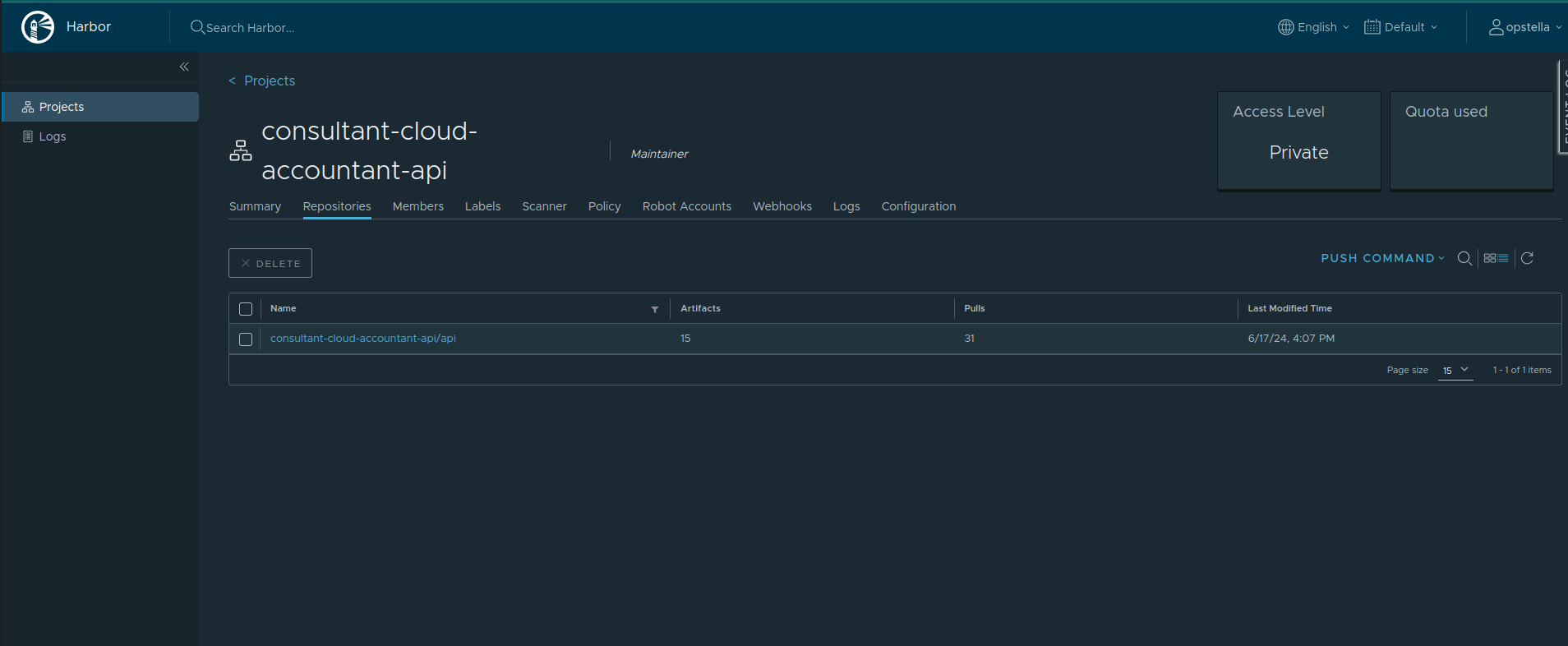Expand the PUSH COMMAND dropdown

1382,258
